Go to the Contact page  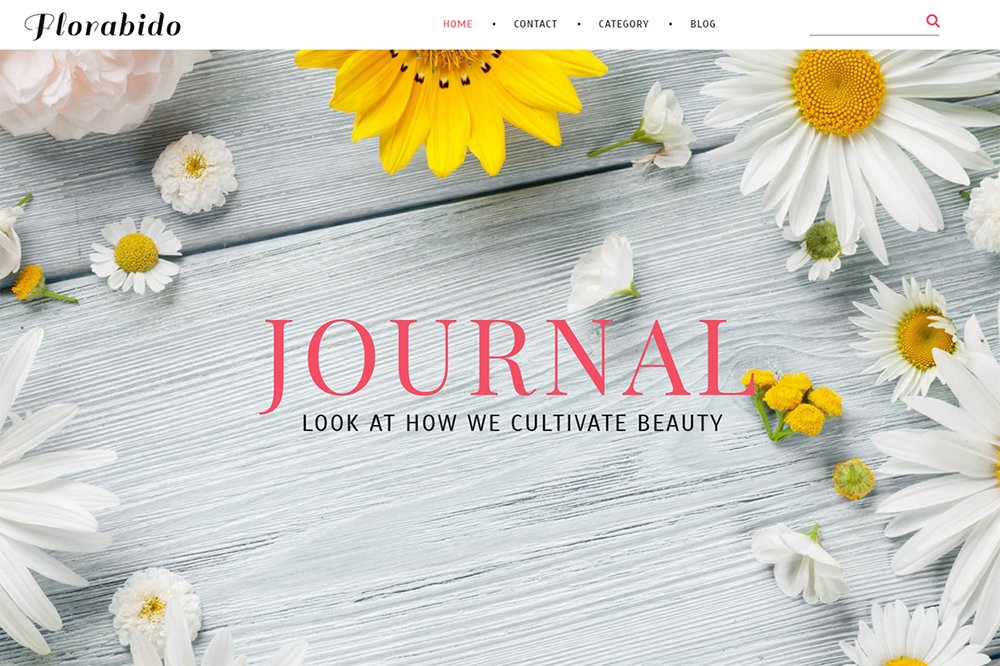point(535,24)
